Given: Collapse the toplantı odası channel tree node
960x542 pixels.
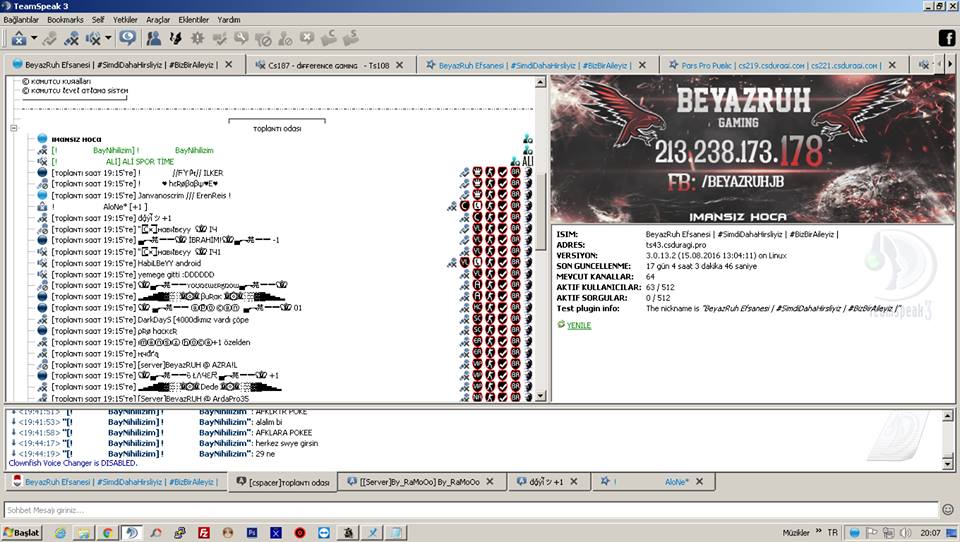Looking at the screenshot, I should pos(14,128).
